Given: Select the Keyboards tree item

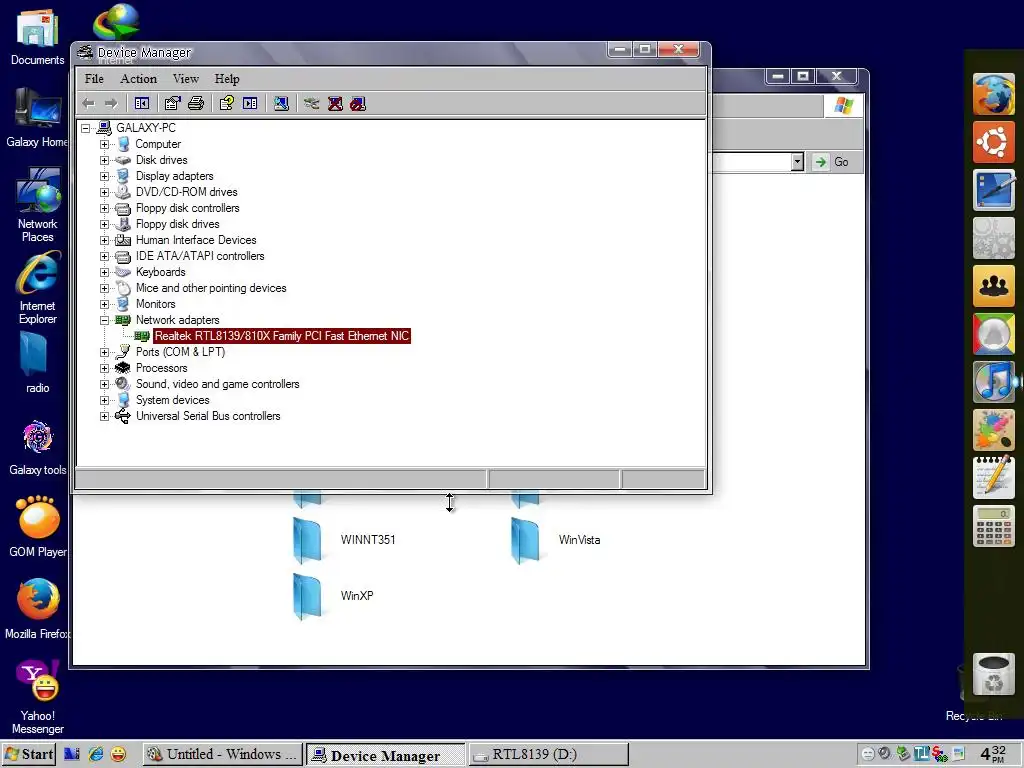Looking at the screenshot, I should [x=161, y=272].
